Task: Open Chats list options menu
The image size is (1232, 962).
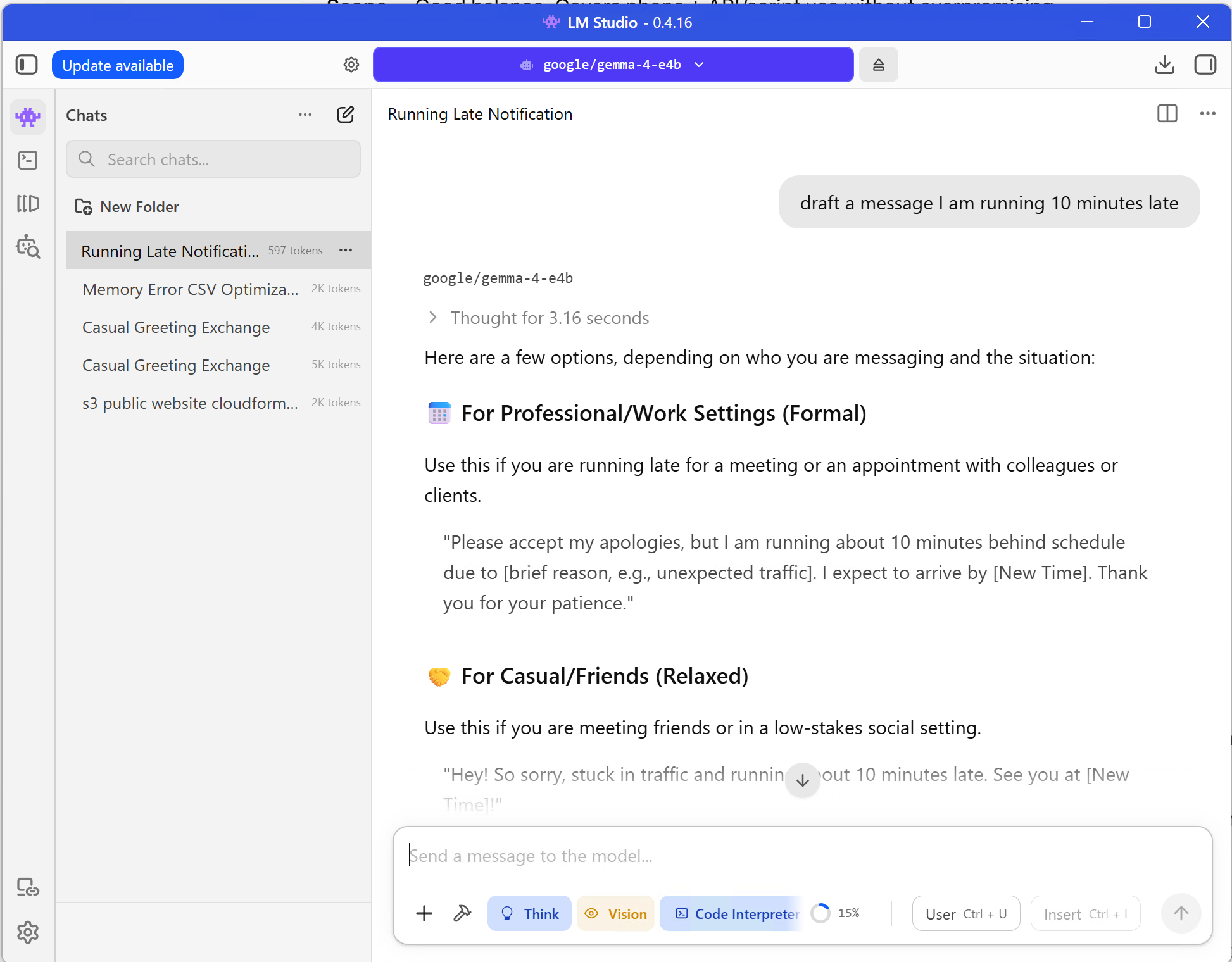Action: 305,115
